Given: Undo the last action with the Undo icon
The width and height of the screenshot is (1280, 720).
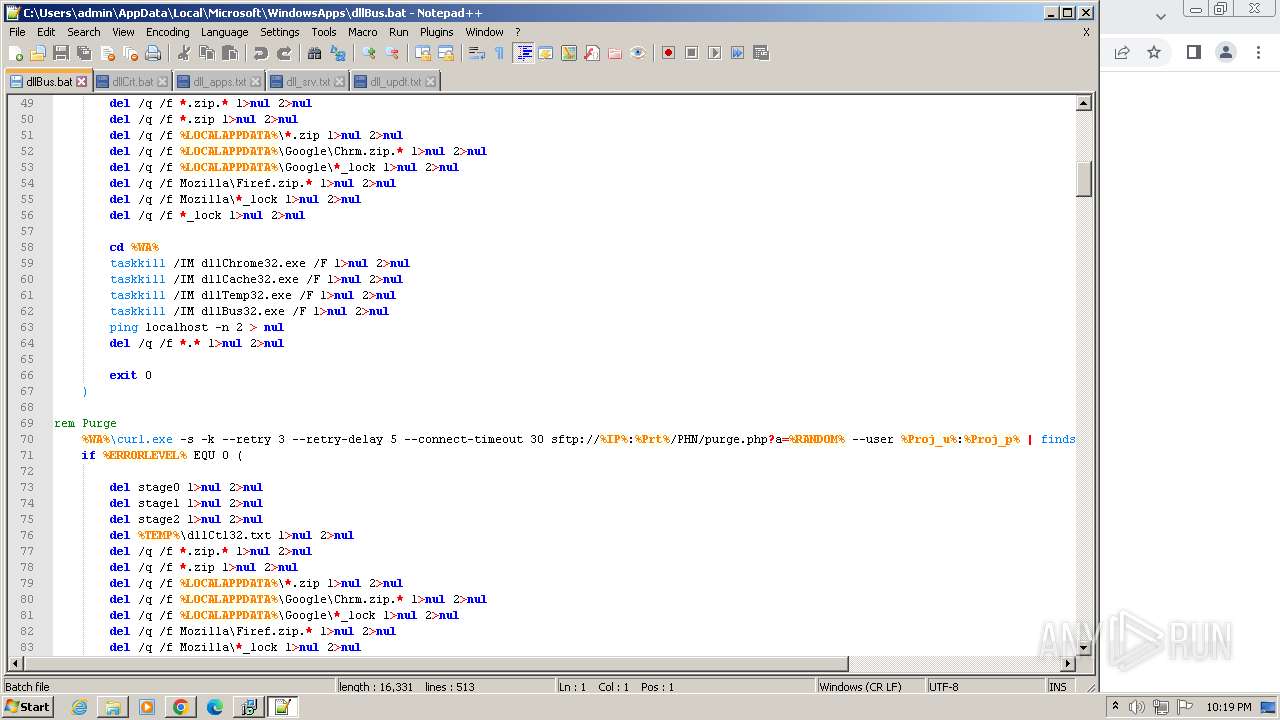Looking at the screenshot, I should [x=260, y=53].
